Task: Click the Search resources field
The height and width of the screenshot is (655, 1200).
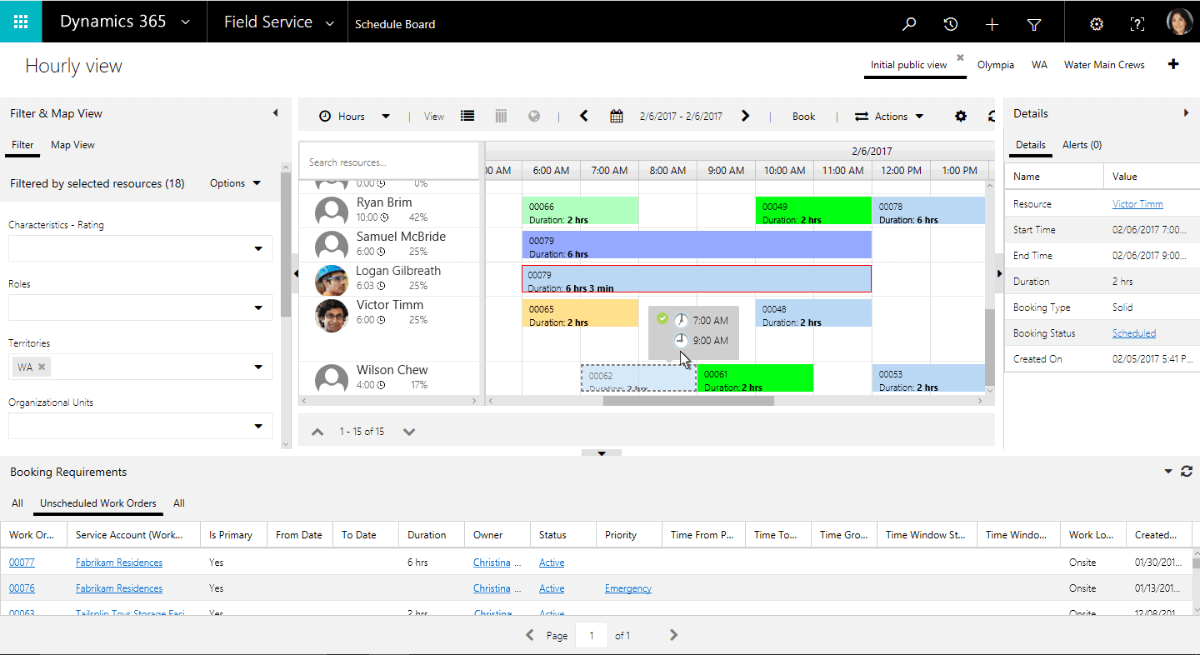Action: (x=389, y=162)
